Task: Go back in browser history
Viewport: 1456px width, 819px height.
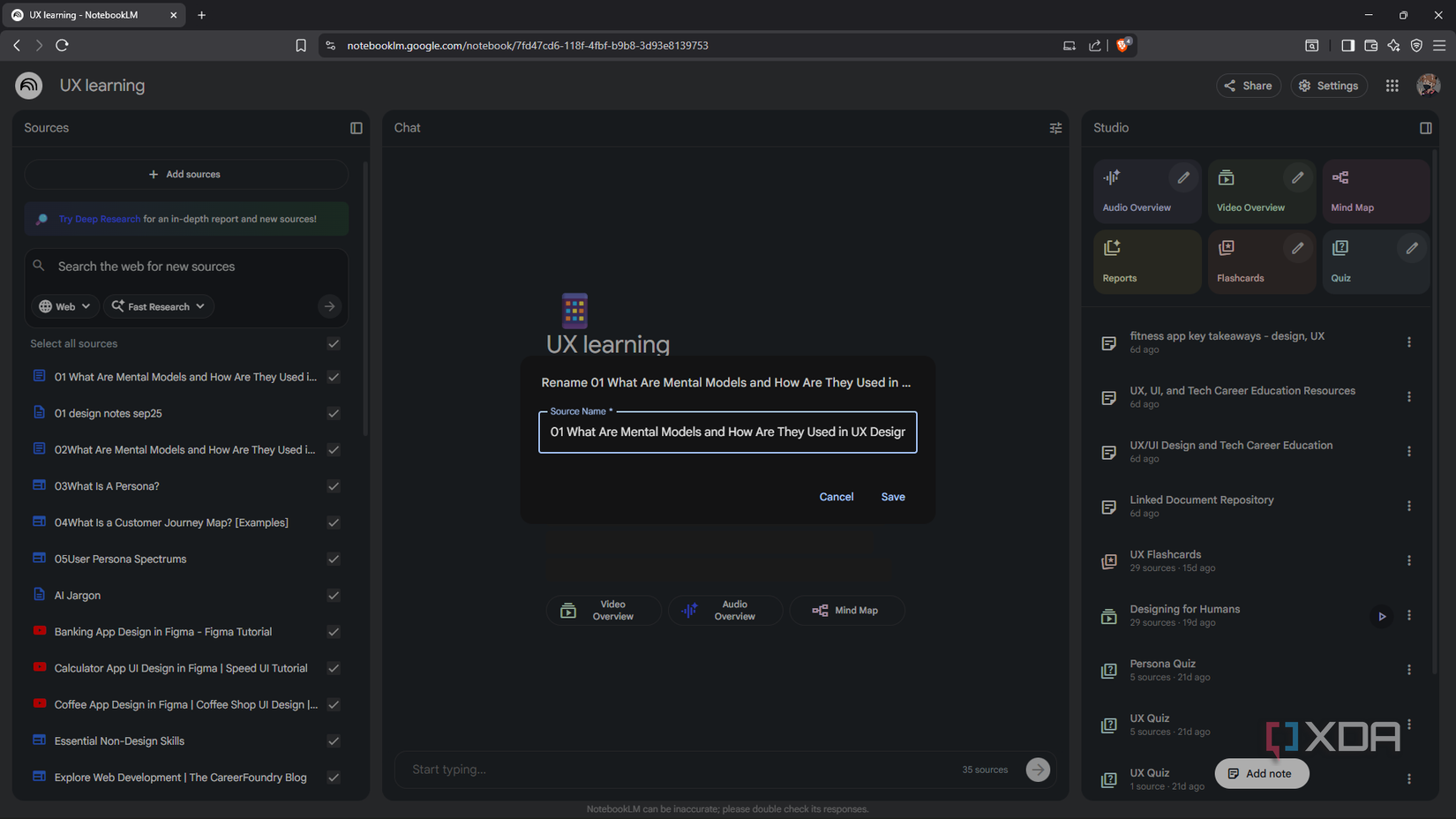Action: pos(17,45)
